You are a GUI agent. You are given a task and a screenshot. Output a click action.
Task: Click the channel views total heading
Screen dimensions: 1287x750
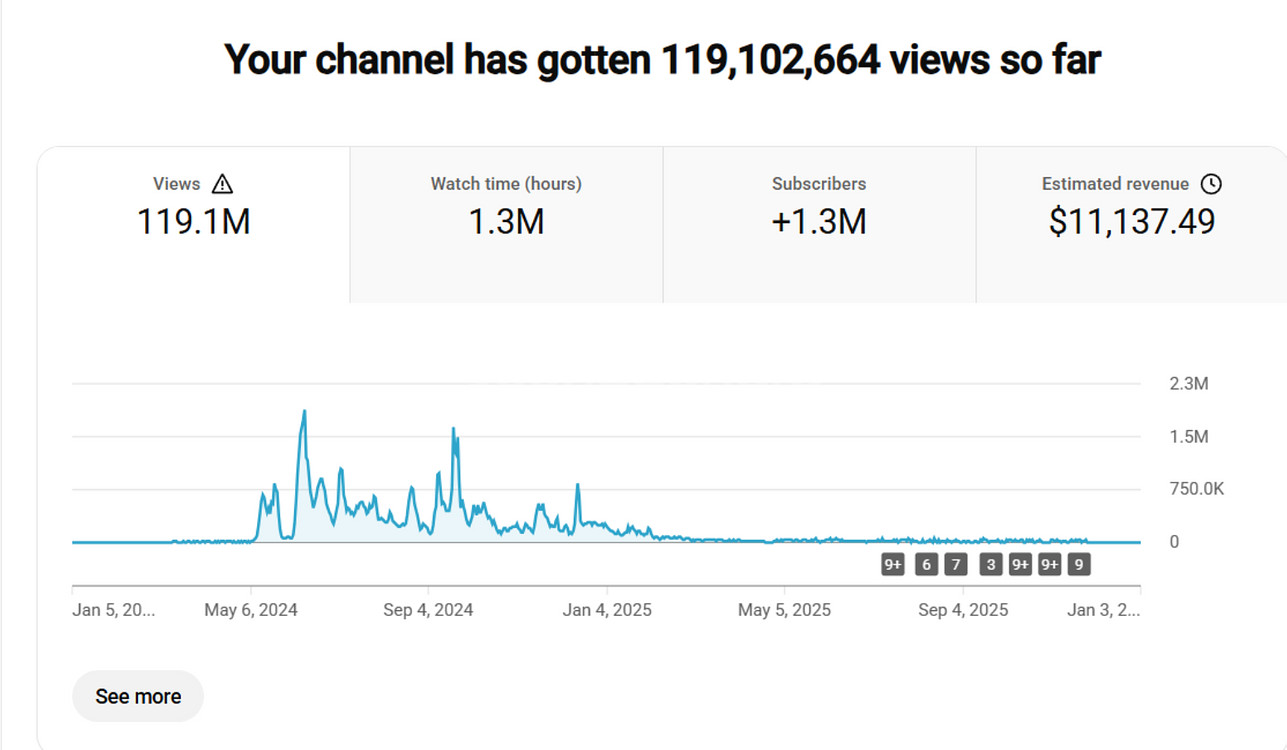click(662, 60)
